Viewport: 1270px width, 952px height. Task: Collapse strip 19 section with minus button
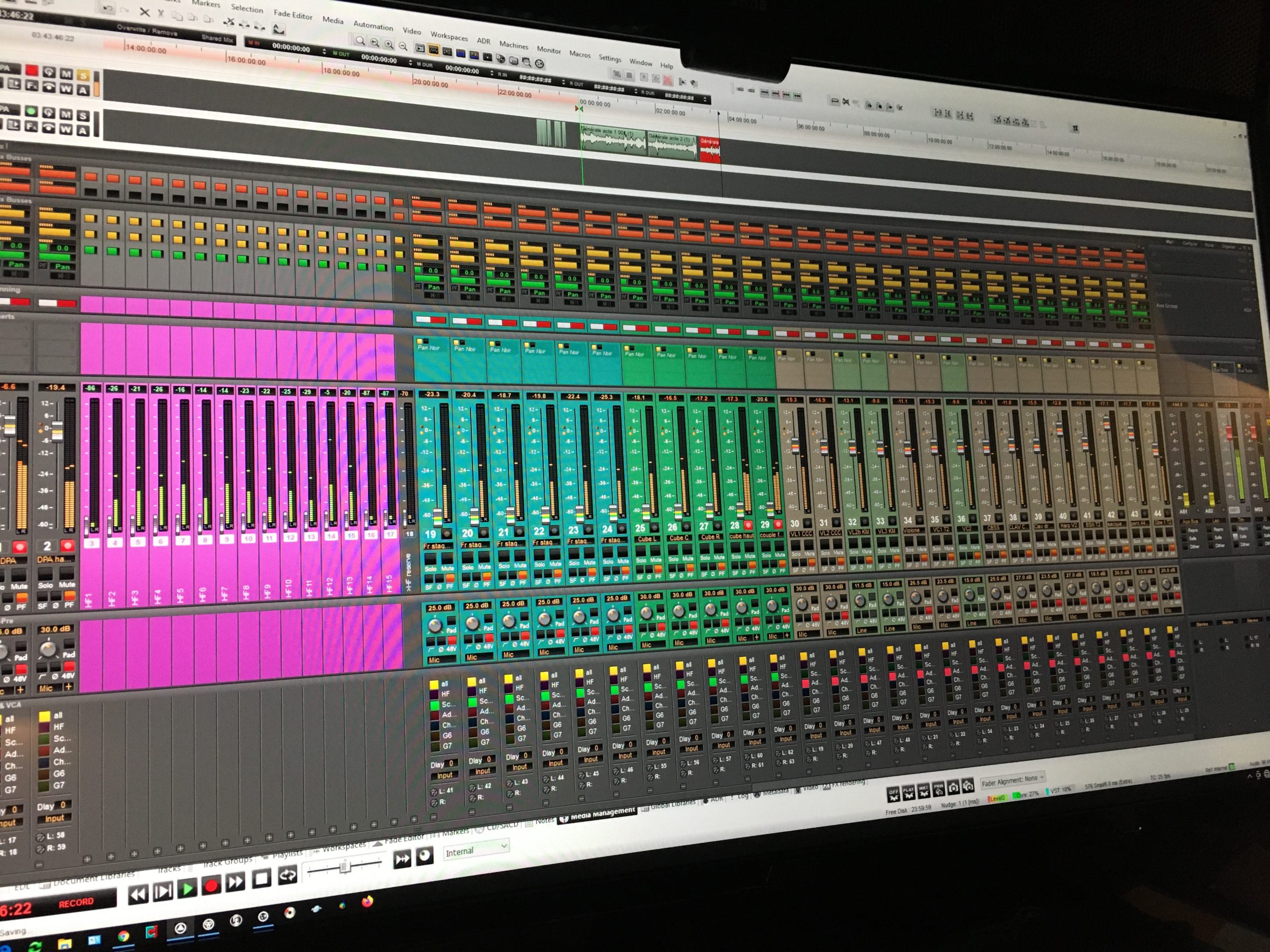coord(435,817)
